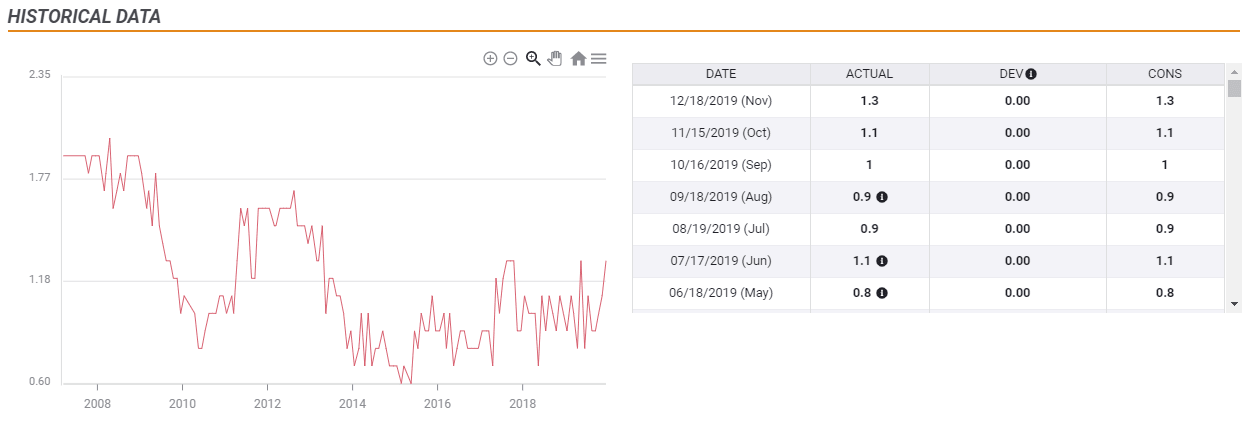Click the chart zoom out minus icon

[510, 59]
